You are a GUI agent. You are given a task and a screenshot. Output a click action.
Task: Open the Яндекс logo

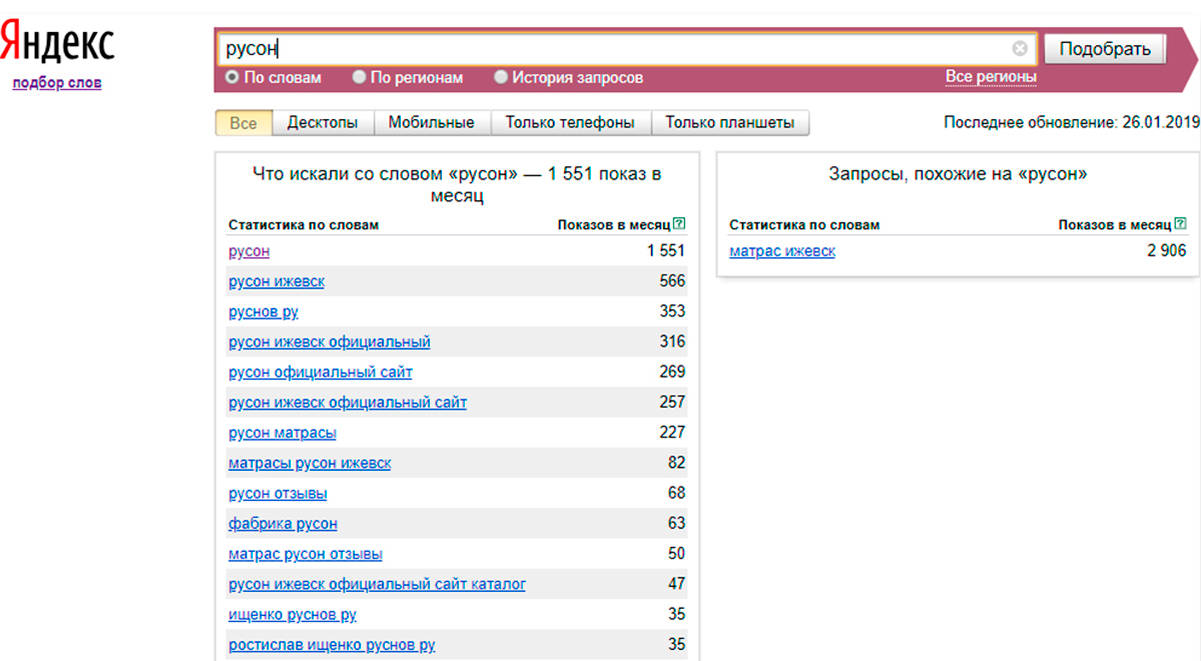[x=57, y=42]
